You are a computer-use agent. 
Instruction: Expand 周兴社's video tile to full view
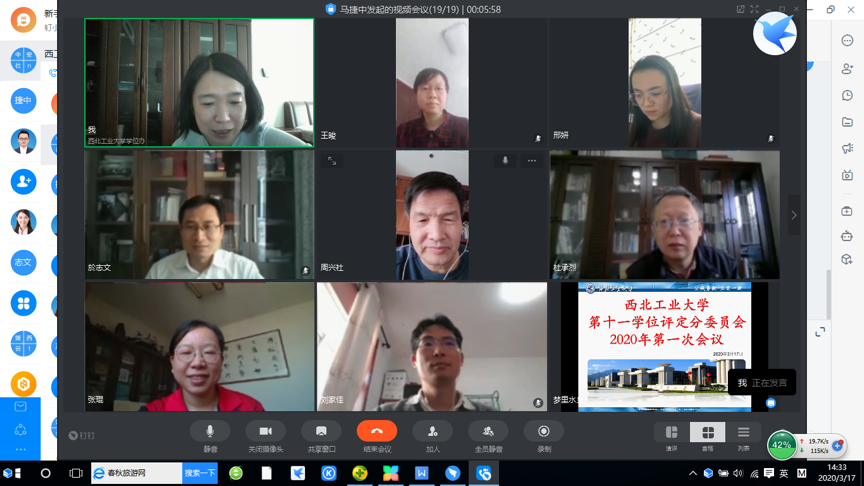pyautogui.click(x=332, y=161)
